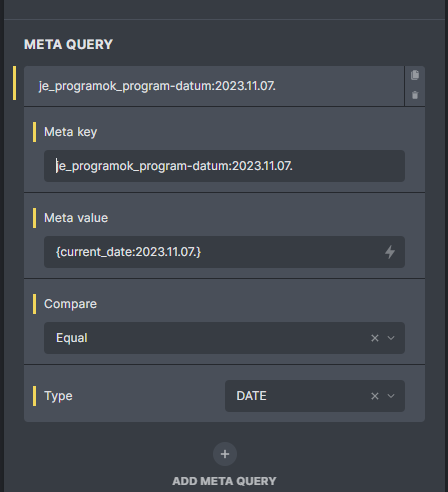Delete the meta query using trash icon
This screenshot has width=448, height=492.
[x=415, y=95]
